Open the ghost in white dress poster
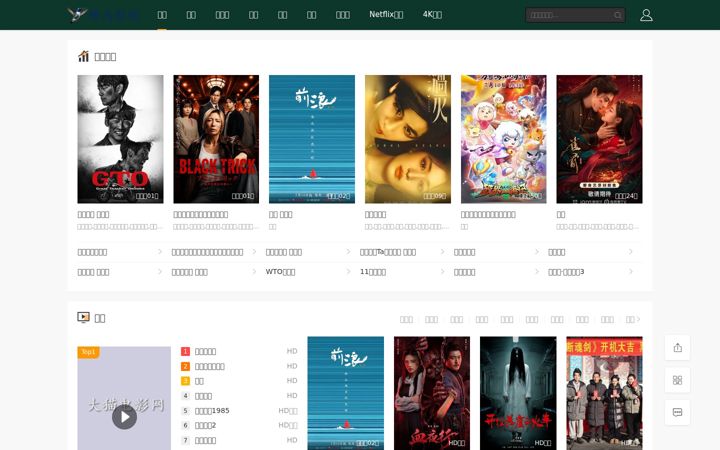 518,393
